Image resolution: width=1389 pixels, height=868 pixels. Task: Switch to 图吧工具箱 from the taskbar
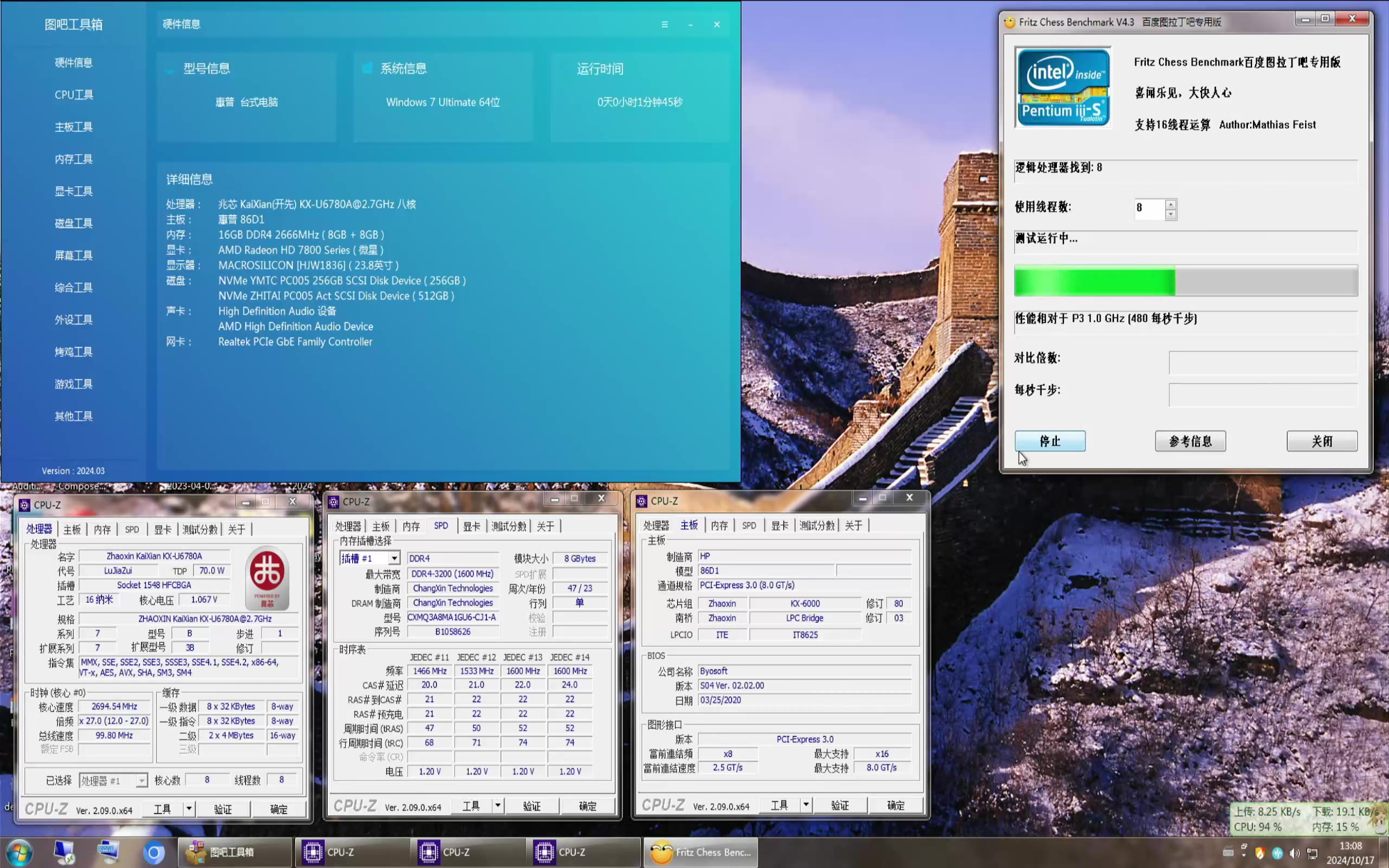coord(235,852)
